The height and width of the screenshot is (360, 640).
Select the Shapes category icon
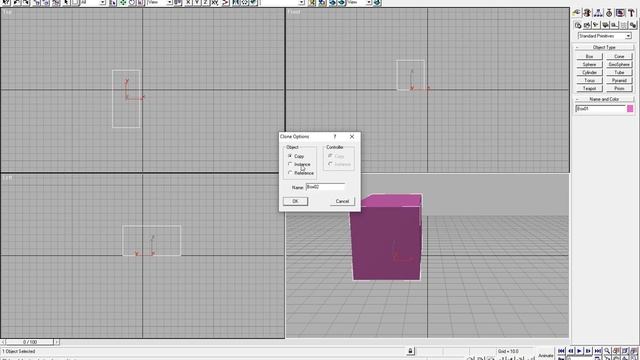coord(587,25)
